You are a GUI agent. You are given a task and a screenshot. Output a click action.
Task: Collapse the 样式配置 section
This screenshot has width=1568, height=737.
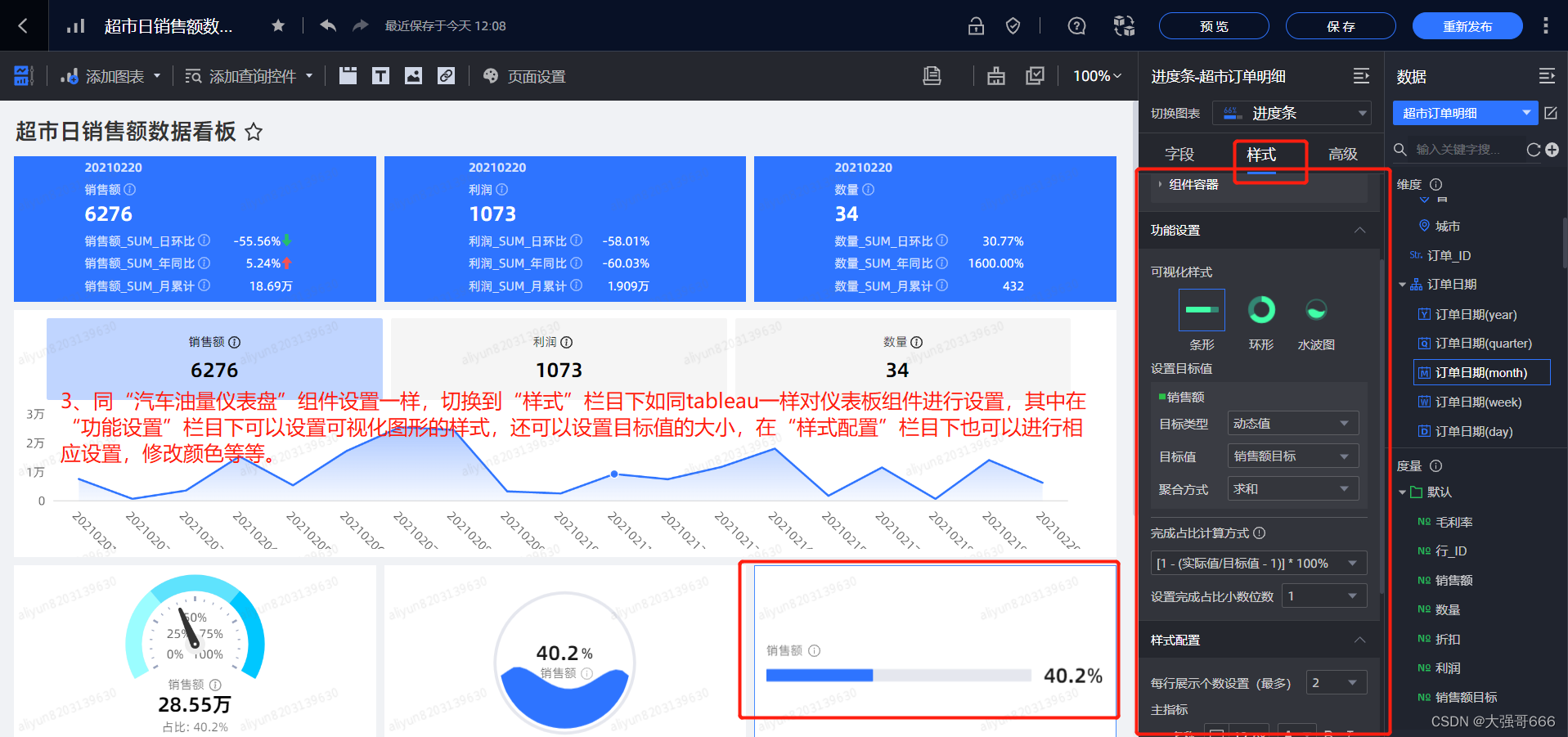click(x=1359, y=640)
